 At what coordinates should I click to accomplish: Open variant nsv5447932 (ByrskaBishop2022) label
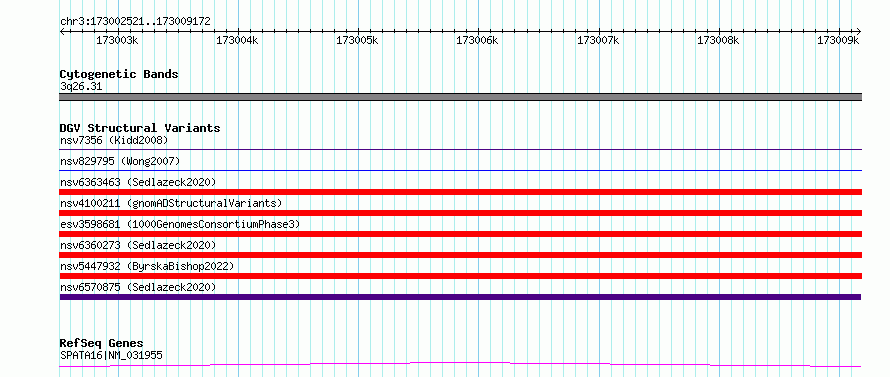click(147, 266)
